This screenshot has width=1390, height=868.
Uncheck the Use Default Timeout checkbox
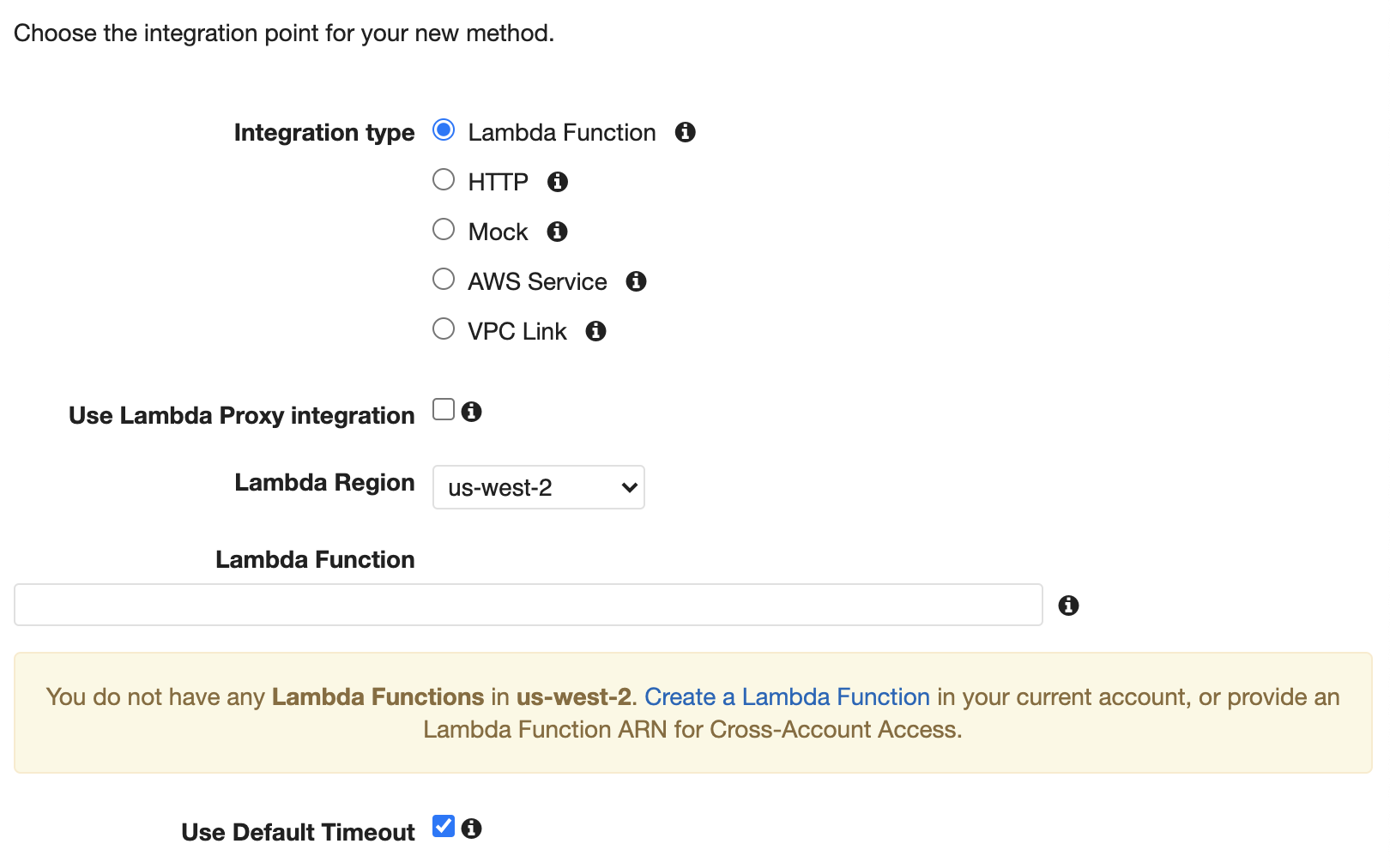tap(444, 827)
